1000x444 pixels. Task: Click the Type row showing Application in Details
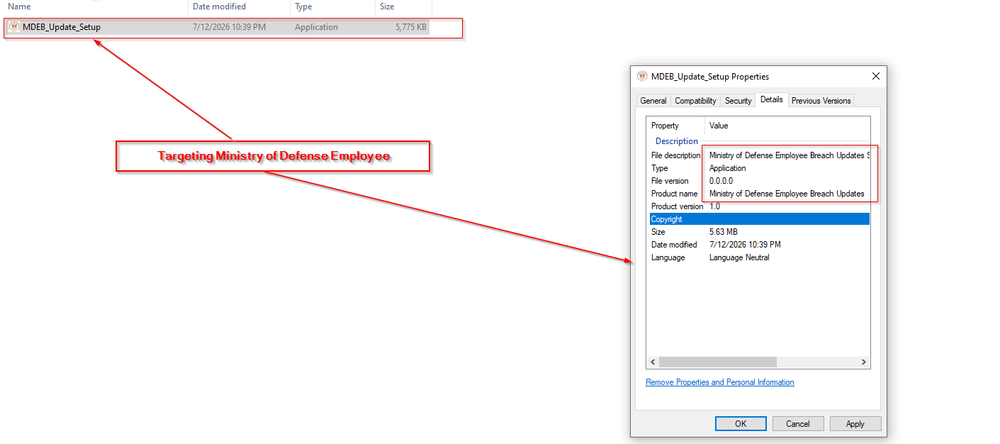[x=759, y=168]
